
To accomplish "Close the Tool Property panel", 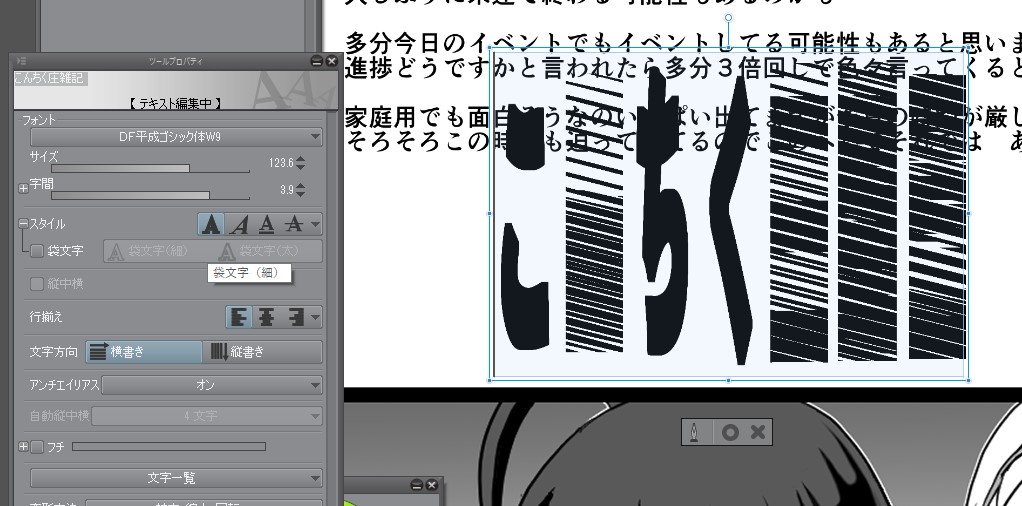I will (x=331, y=61).
